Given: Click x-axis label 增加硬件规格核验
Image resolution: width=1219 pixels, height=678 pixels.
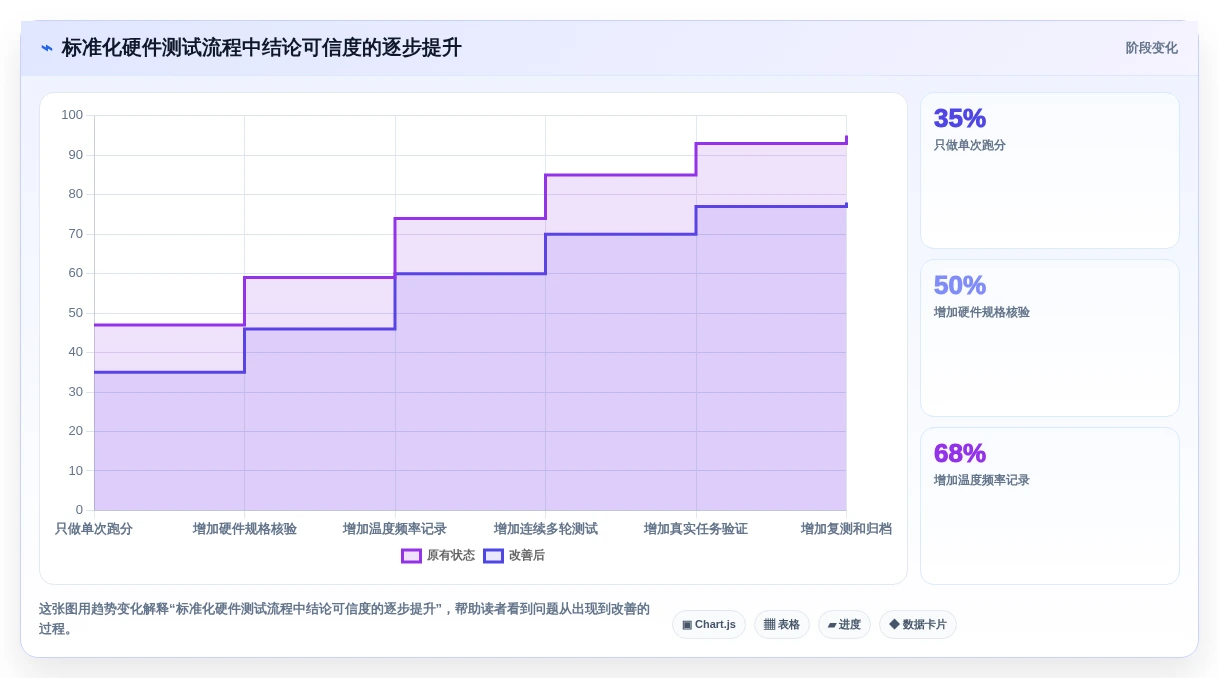Looking at the screenshot, I should tap(245, 529).
